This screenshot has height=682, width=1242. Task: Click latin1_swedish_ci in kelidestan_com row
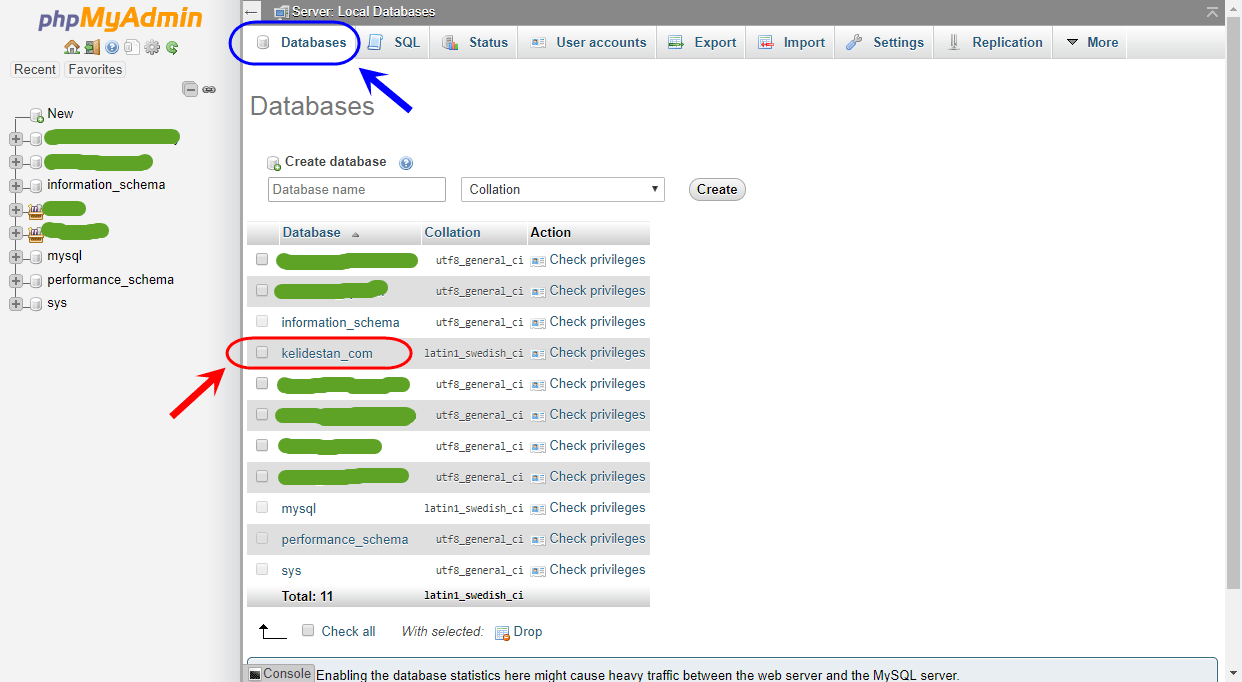click(474, 353)
